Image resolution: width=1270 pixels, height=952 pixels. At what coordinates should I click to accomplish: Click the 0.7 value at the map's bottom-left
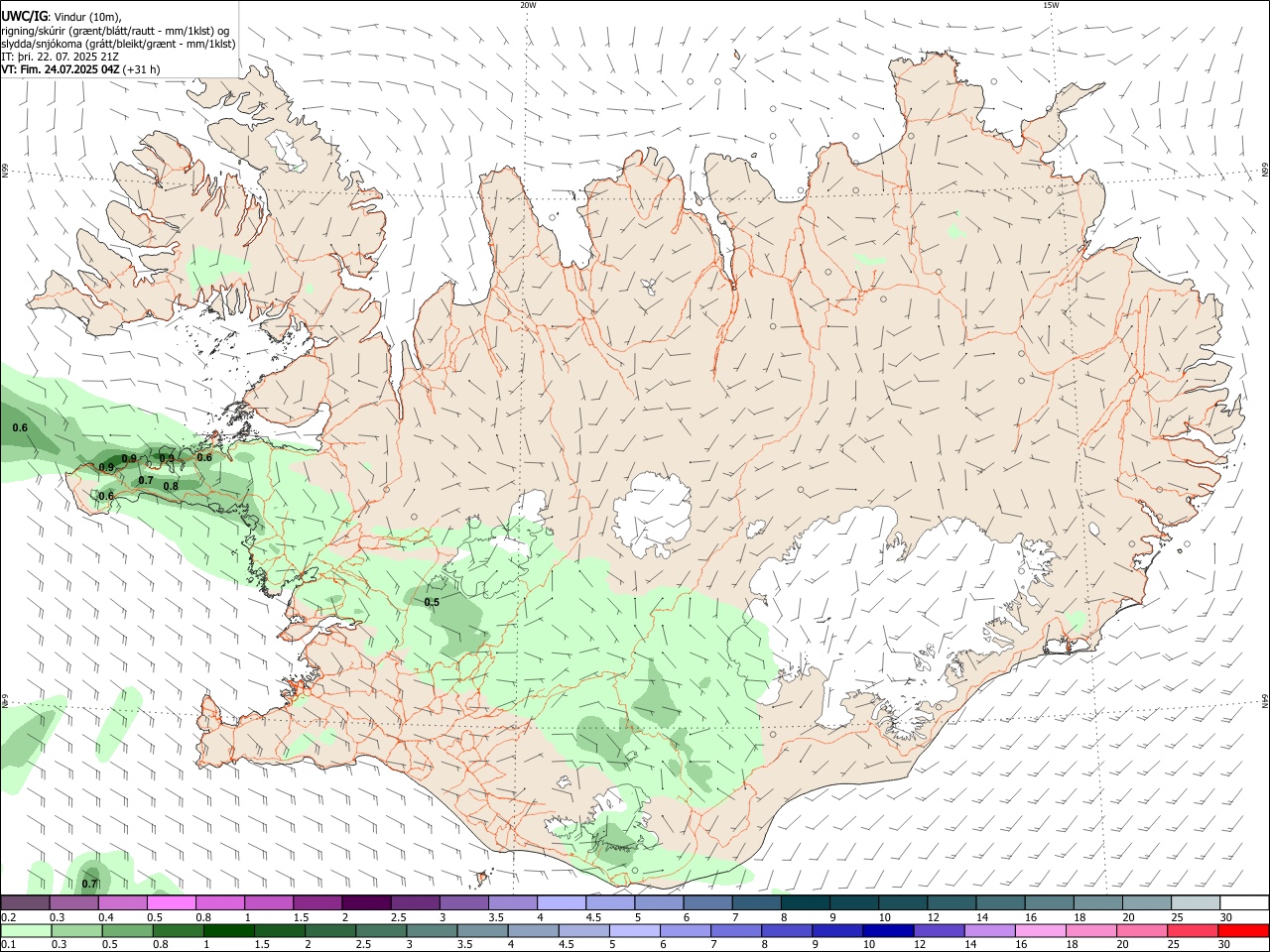pyautogui.click(x=89, y=884)
